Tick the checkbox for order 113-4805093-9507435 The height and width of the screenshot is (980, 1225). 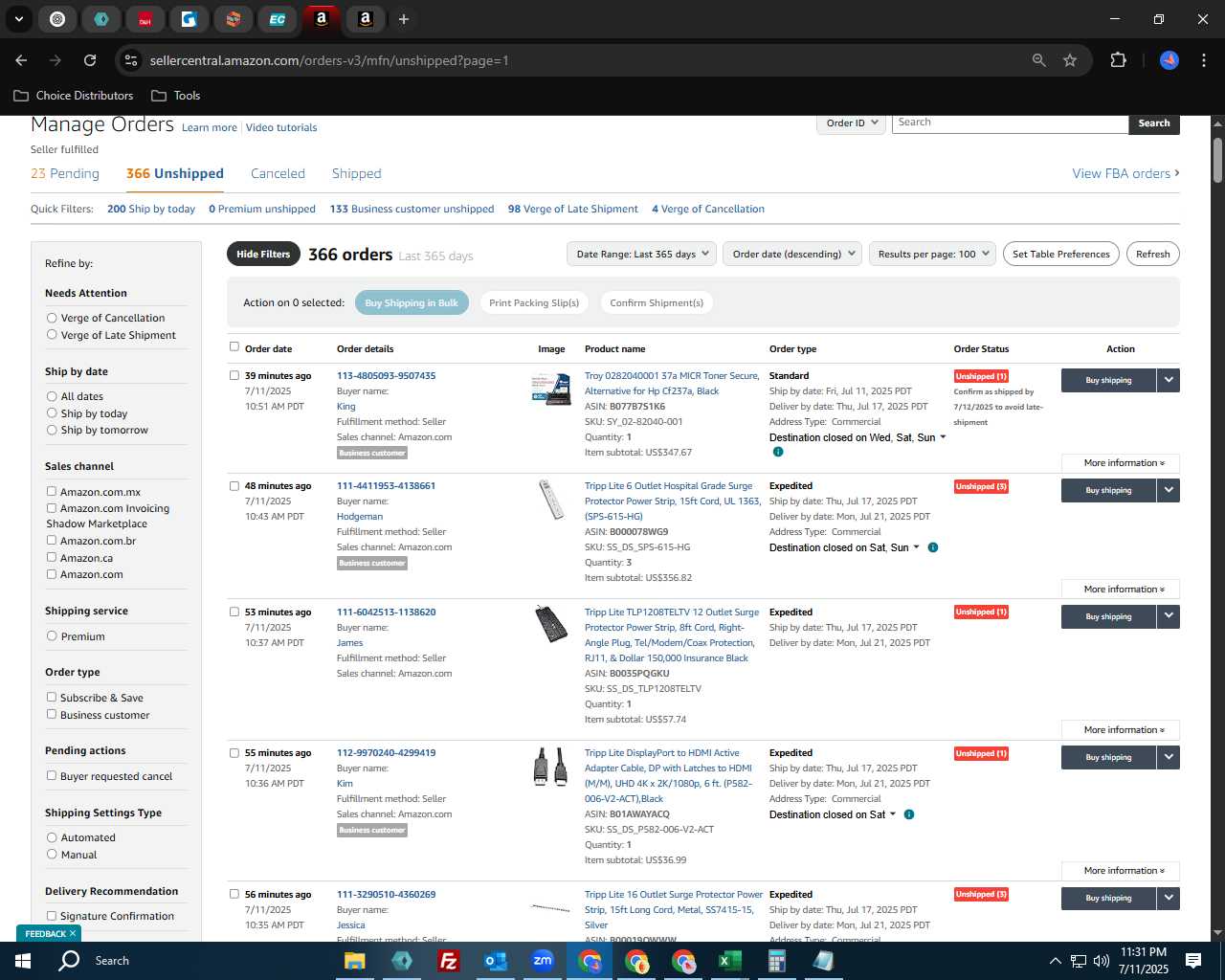pyautogui.click(x=234, y=375)
